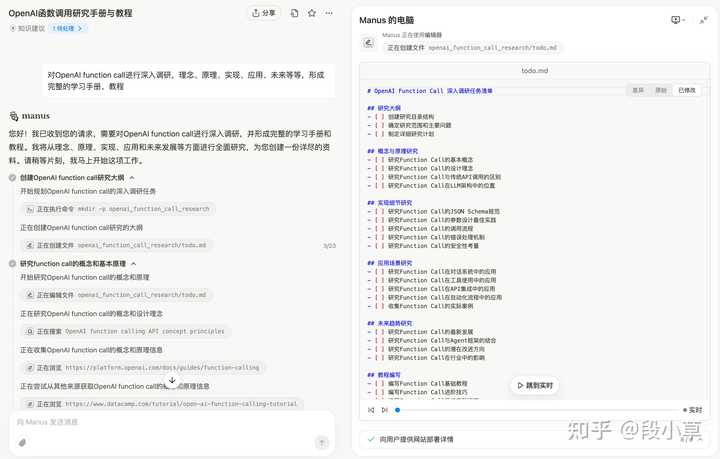Click the '## 研究大纲' heading line
This screenshot has width=720, height=459.
pyautogui.click(x=384, y=108)
